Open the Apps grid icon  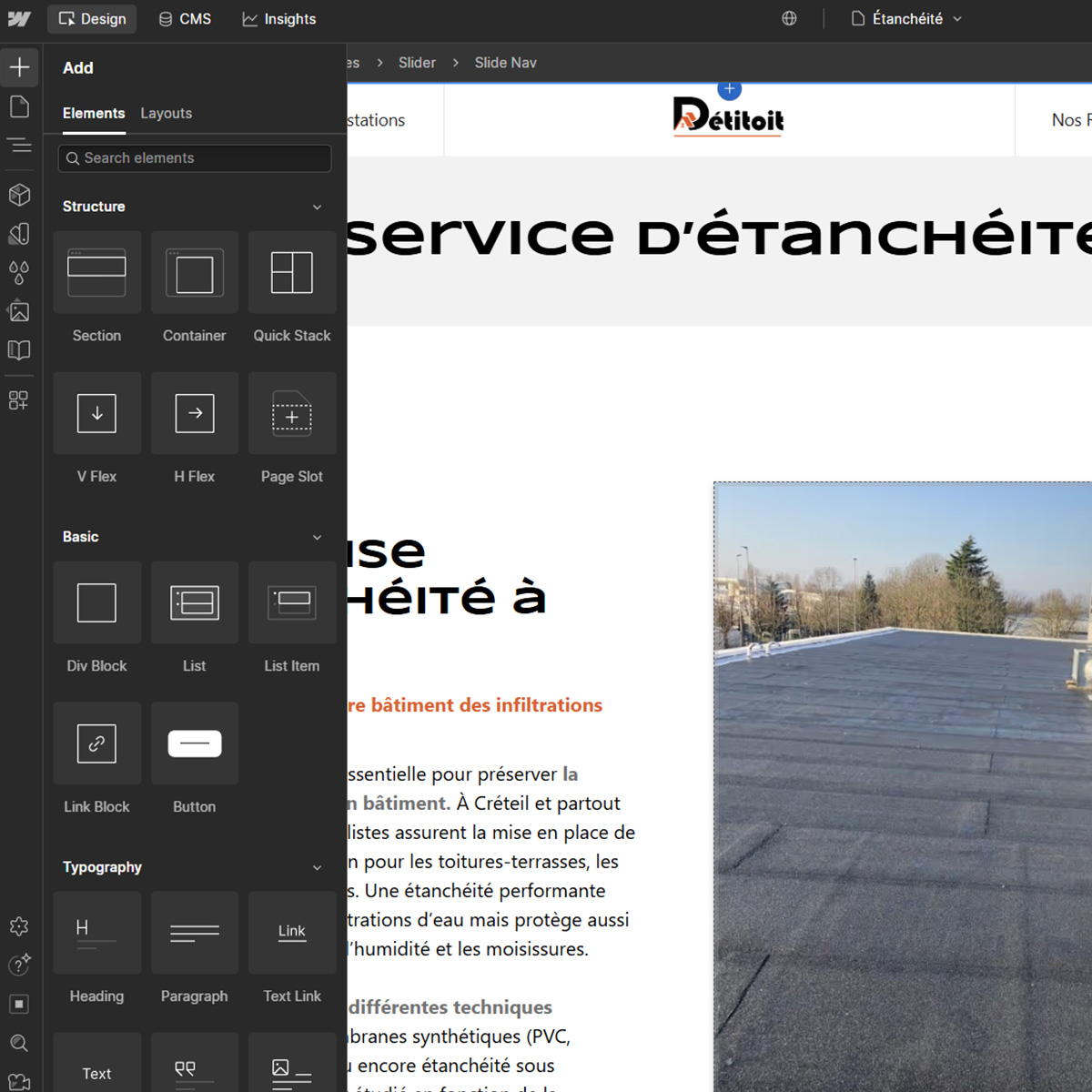[19, 400]
